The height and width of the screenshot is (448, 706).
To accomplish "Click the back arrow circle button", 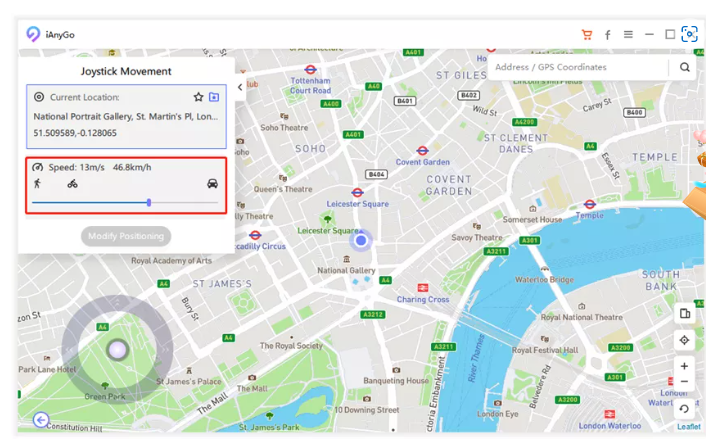I will [x=41, y=420].
